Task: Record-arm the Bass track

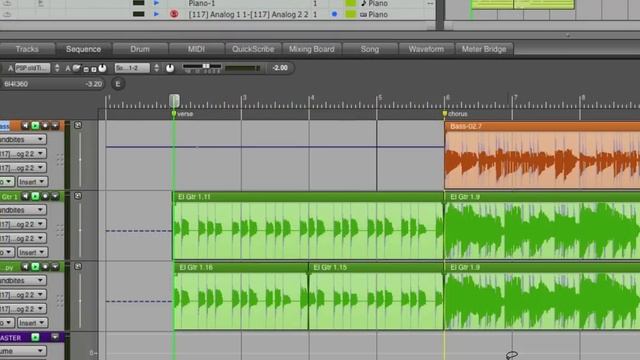Action: point(45,126)
